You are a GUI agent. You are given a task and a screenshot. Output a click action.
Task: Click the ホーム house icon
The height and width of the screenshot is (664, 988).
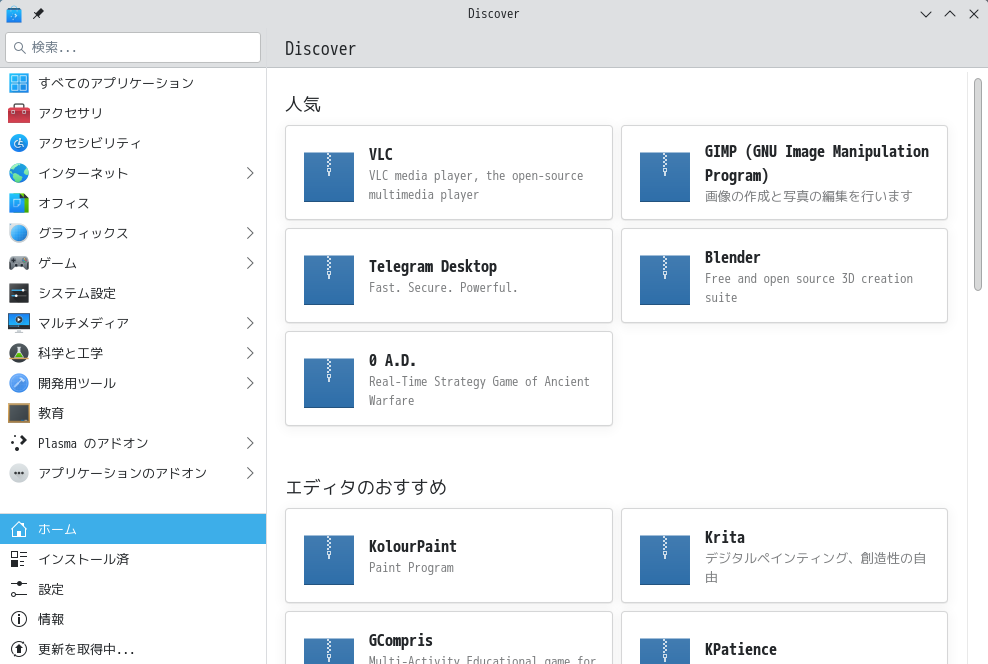(19, 529)
